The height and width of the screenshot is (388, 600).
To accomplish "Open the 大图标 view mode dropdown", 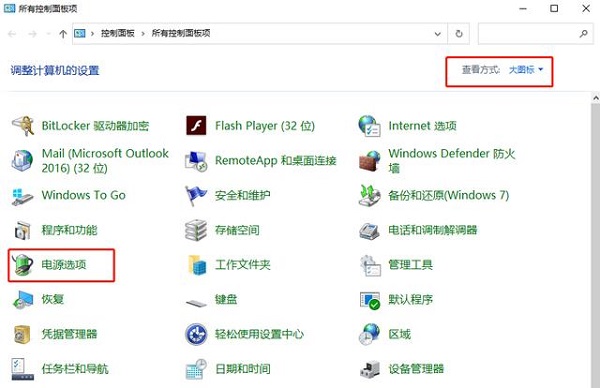I will (526, 70).
